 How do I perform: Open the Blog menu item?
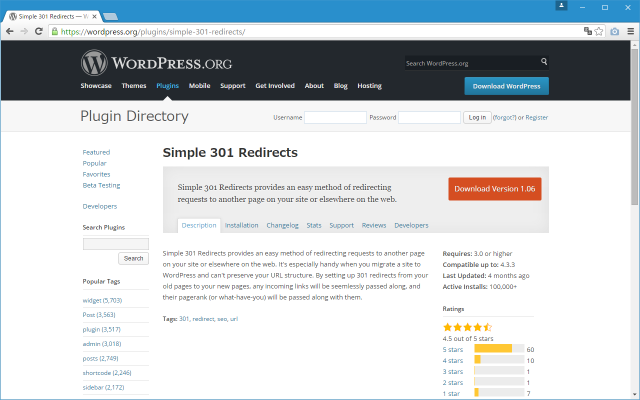click(340, 86)
